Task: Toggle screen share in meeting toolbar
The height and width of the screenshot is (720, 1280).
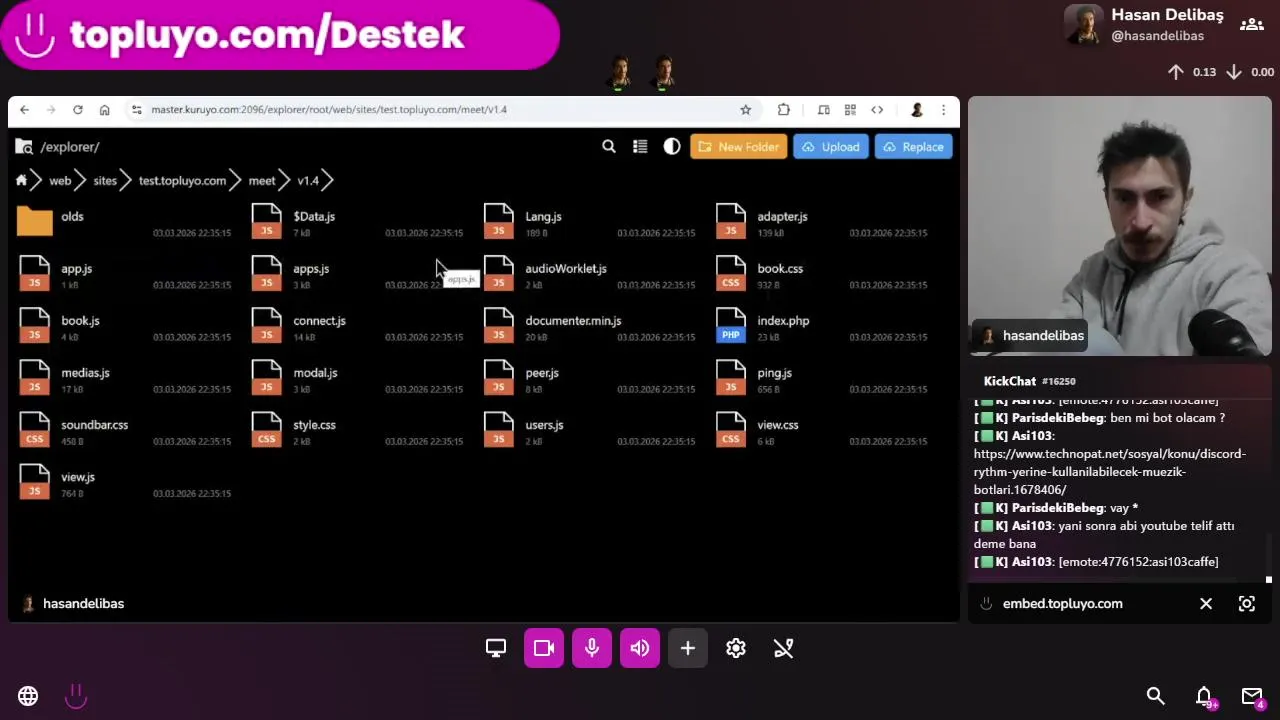Action: click(x=496, y=648)
